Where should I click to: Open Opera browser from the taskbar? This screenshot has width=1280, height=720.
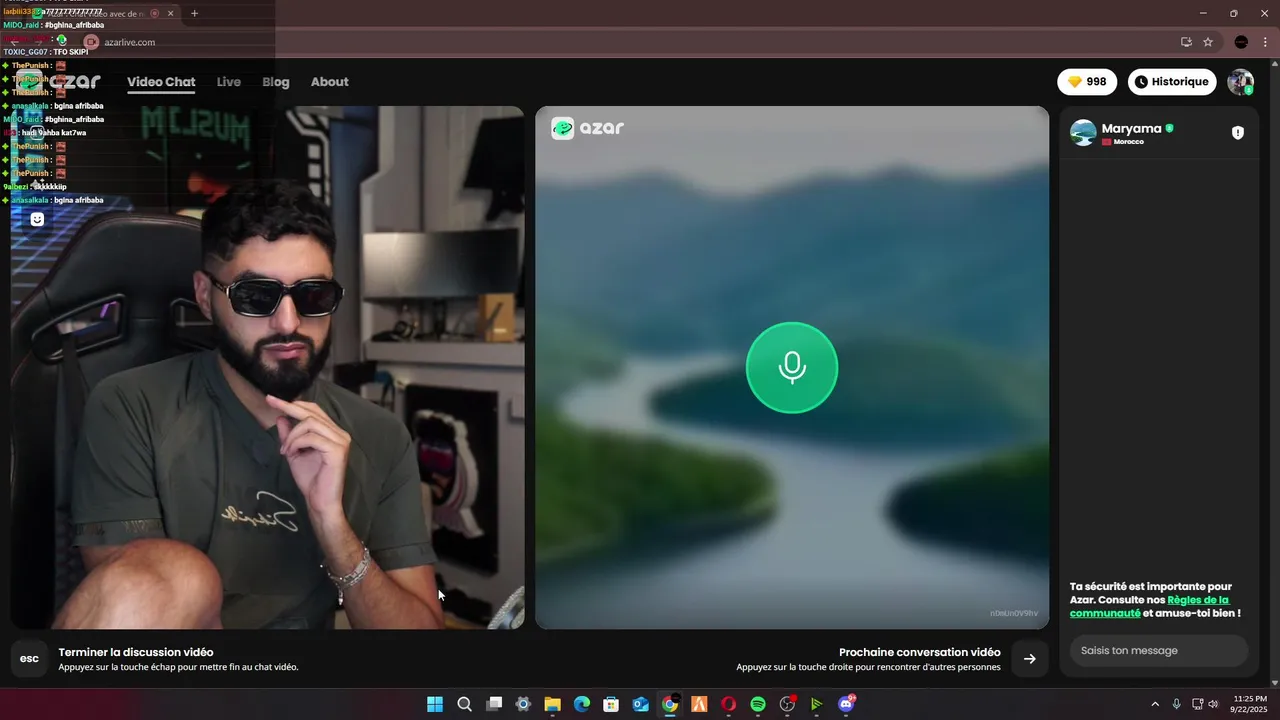729,704
